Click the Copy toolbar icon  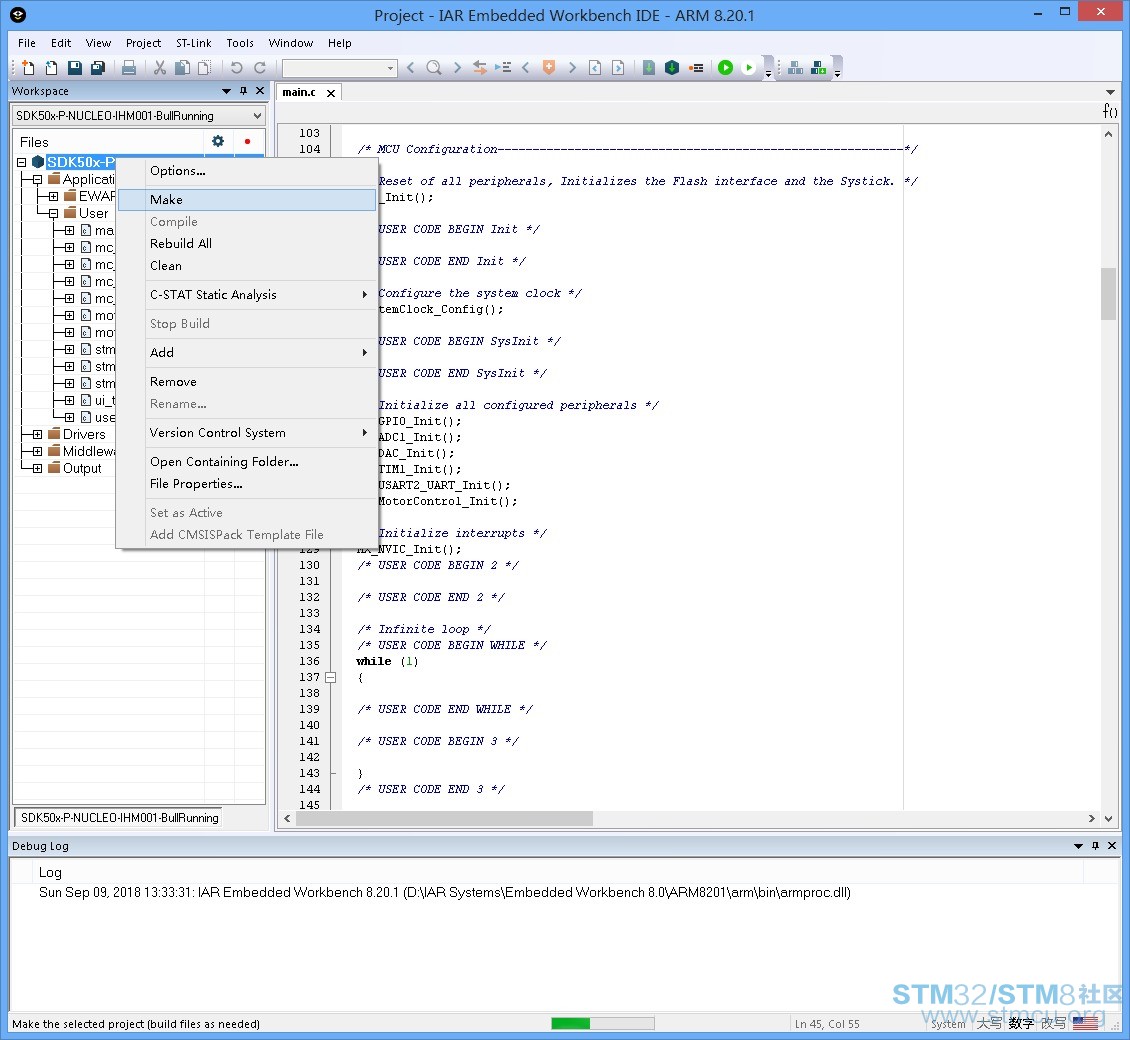click(183, 68)
